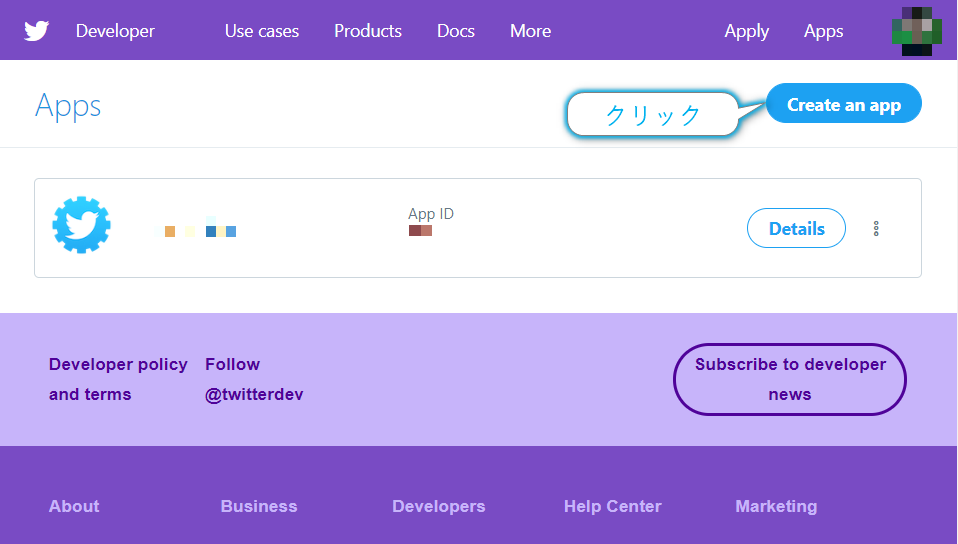Select Apply in the top navigation
The width and height of the screenshot is (958, 544).
747,31
